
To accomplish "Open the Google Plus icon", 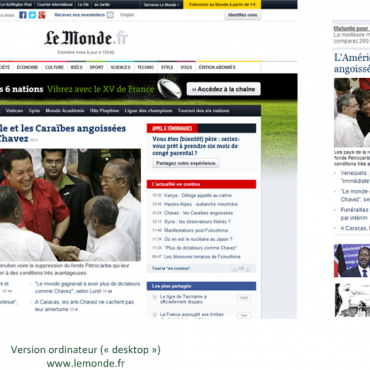I will click(42, 15).
